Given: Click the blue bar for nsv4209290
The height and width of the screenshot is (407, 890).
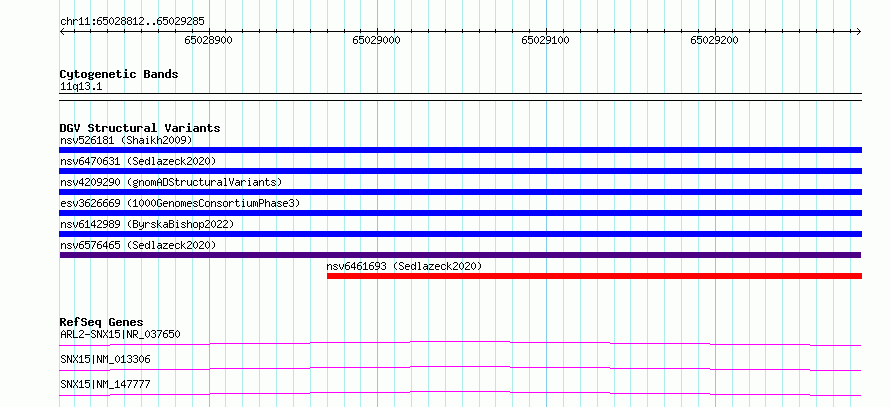Looking at the screenshot, I should tap(460, 192).
